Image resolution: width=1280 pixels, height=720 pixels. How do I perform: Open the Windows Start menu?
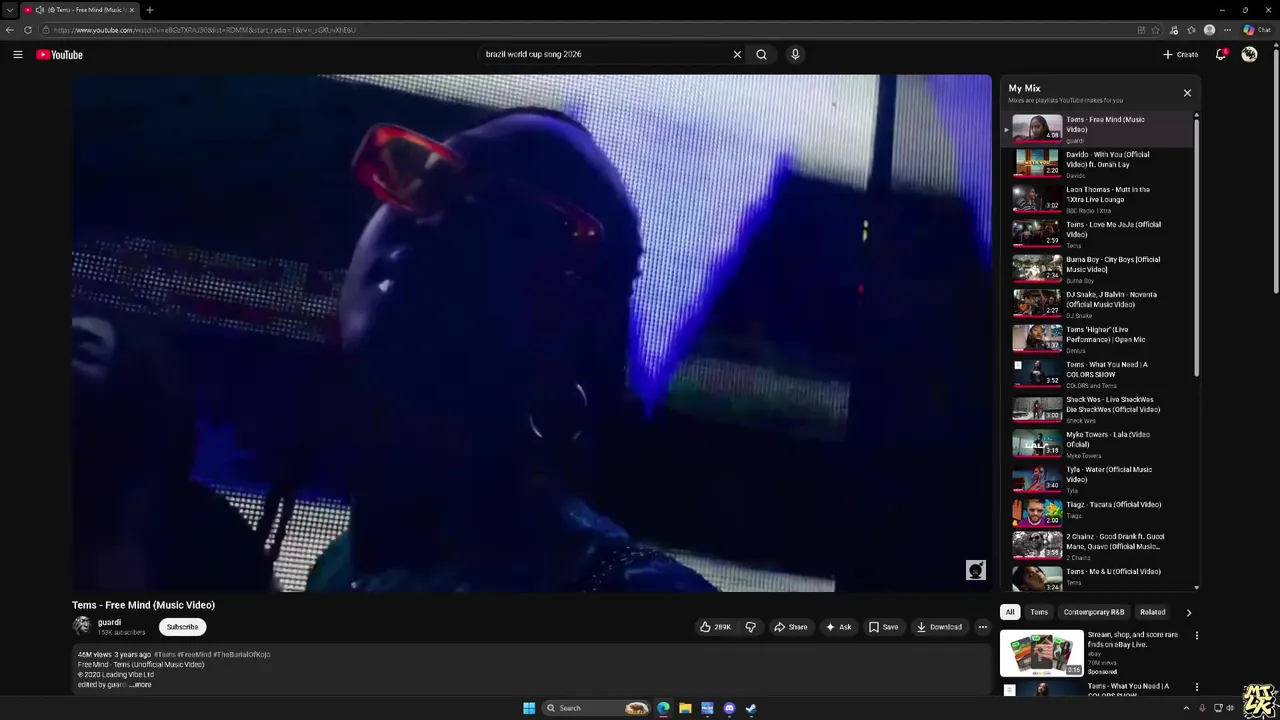pyautogui.click(x=529, y=708)
